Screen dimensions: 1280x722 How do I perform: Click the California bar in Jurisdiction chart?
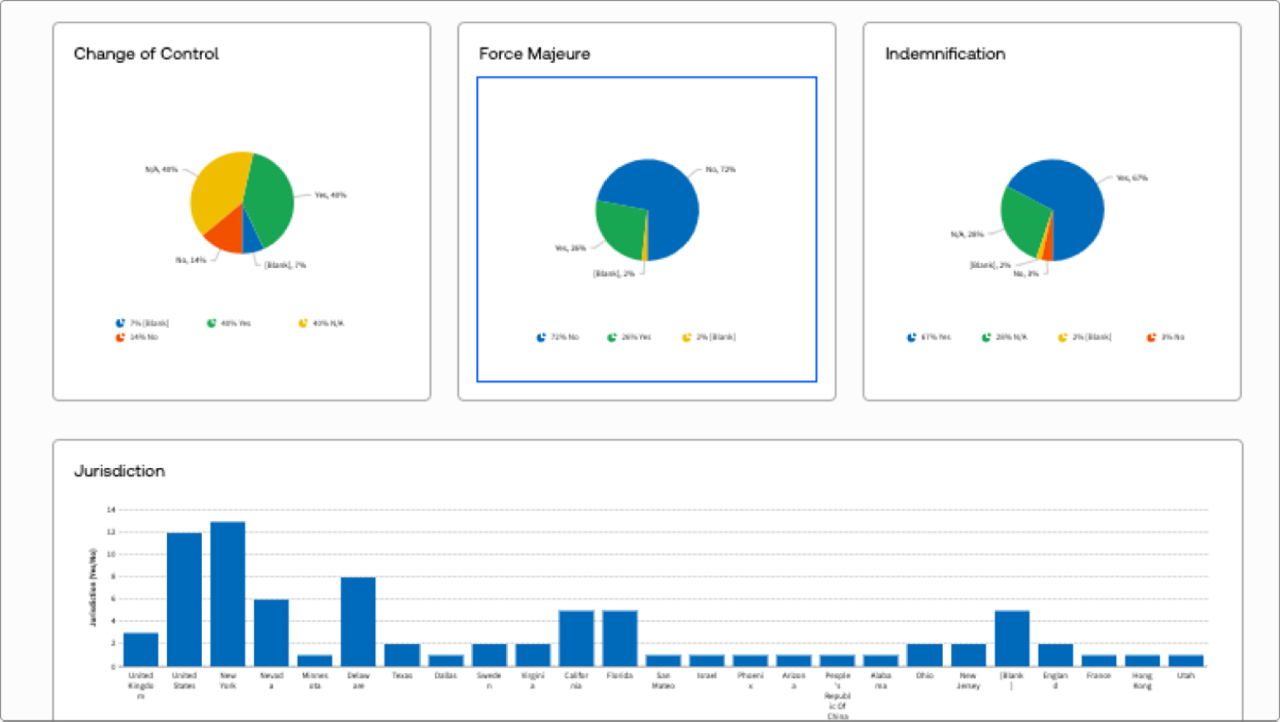[577, 638]
